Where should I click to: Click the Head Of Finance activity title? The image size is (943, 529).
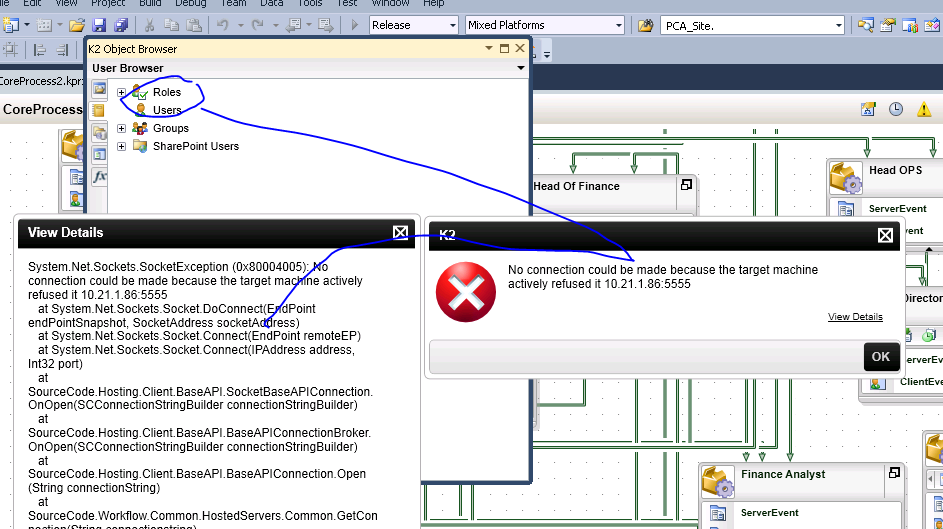(x=576, y=186)
